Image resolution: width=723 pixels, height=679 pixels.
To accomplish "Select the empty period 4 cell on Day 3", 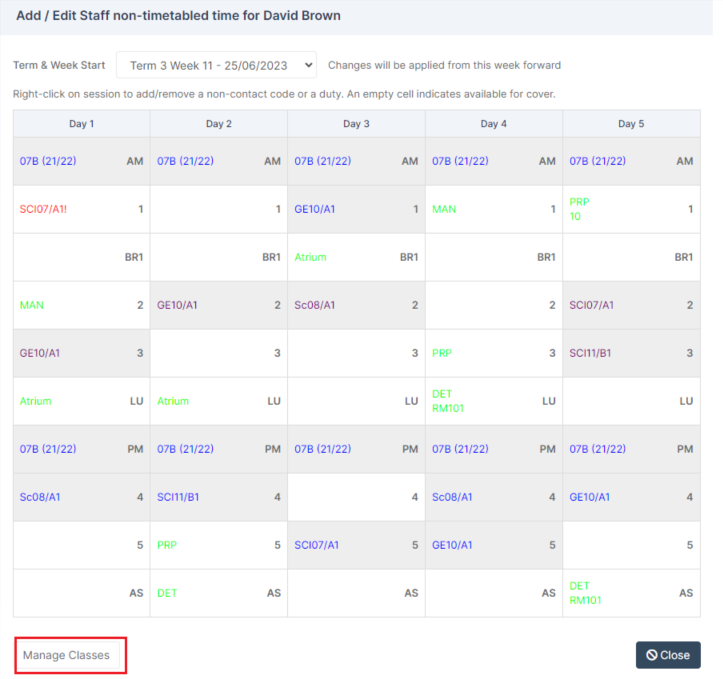I will click(x=356, y=497).
